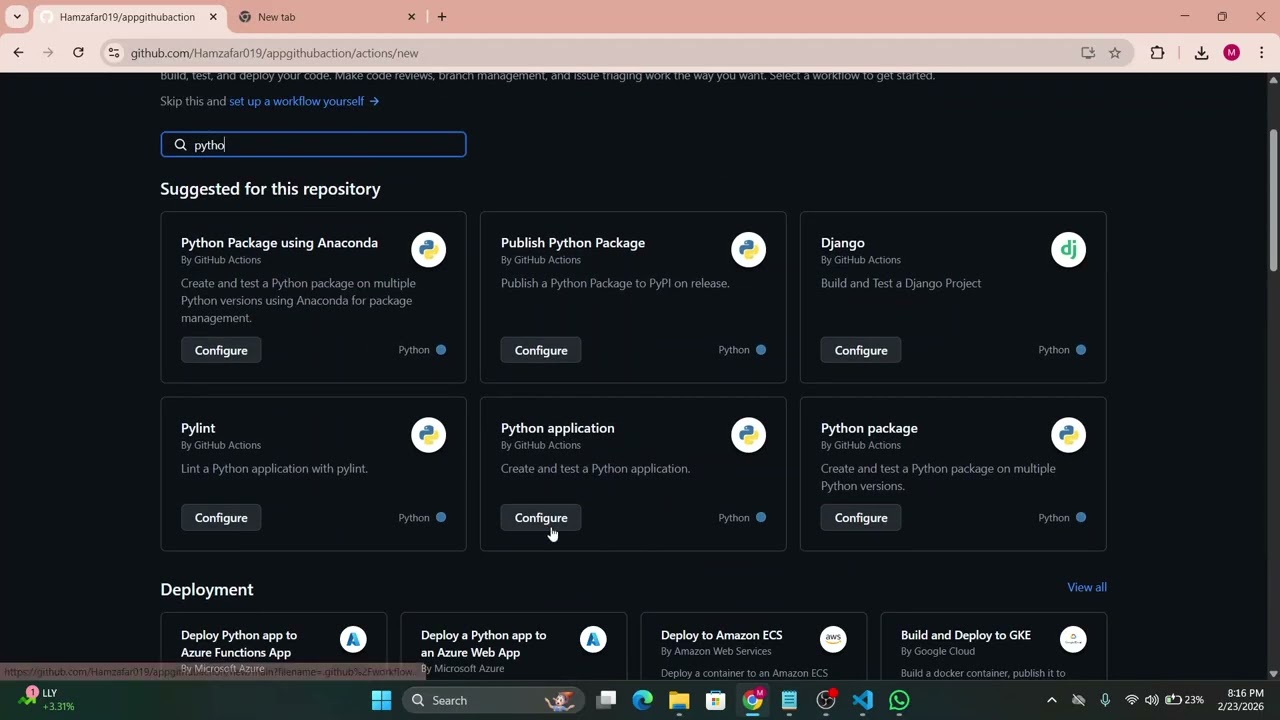
Task: Click the microphone icon in system tray
Action: click(x=1105, y=700)
